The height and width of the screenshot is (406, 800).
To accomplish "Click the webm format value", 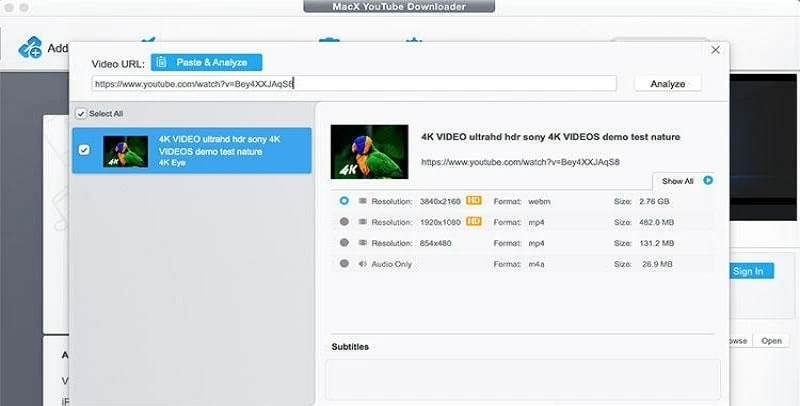I will [x=539, y=201].
